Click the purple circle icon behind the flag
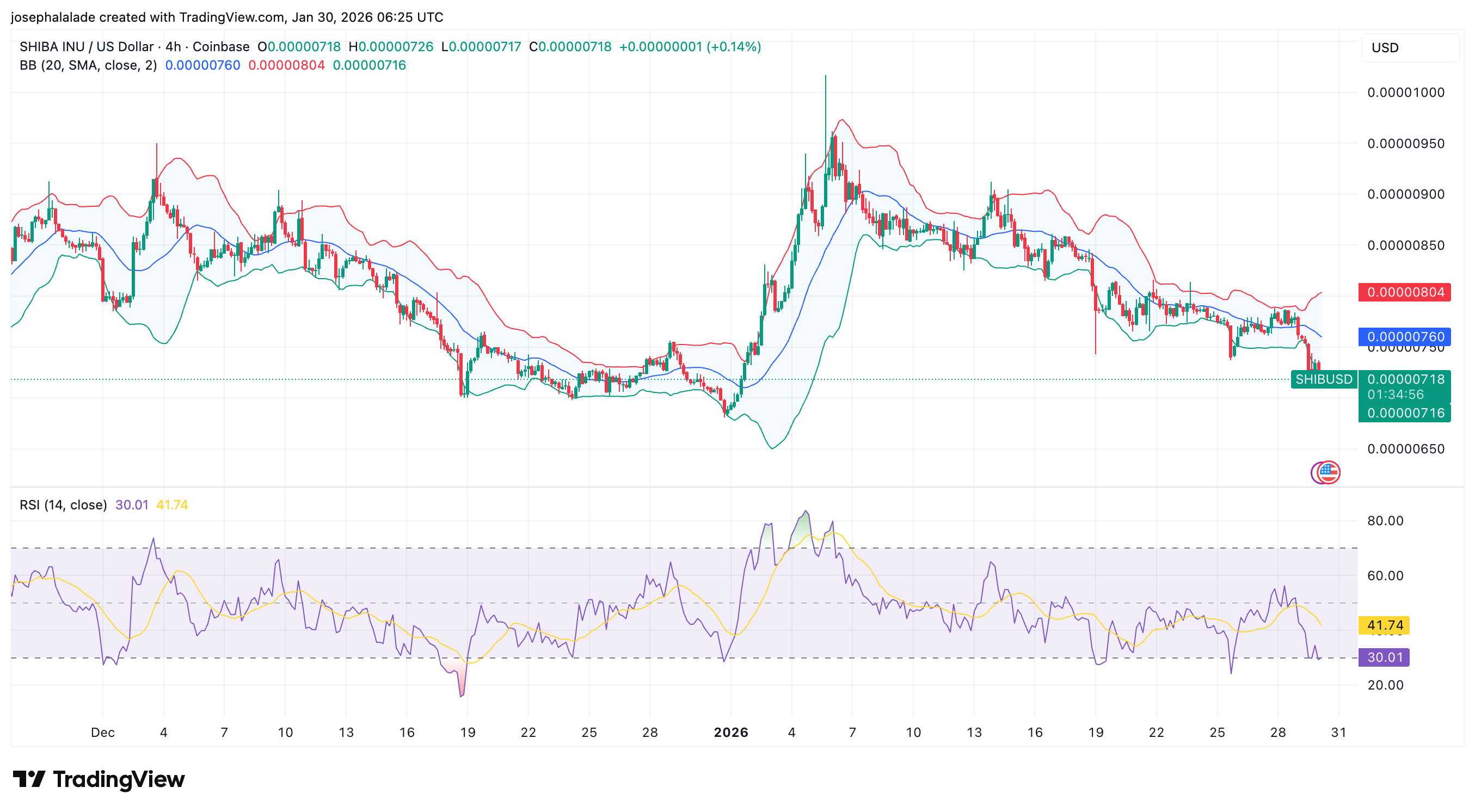The image size is (1475, 812). point(1314,473)
